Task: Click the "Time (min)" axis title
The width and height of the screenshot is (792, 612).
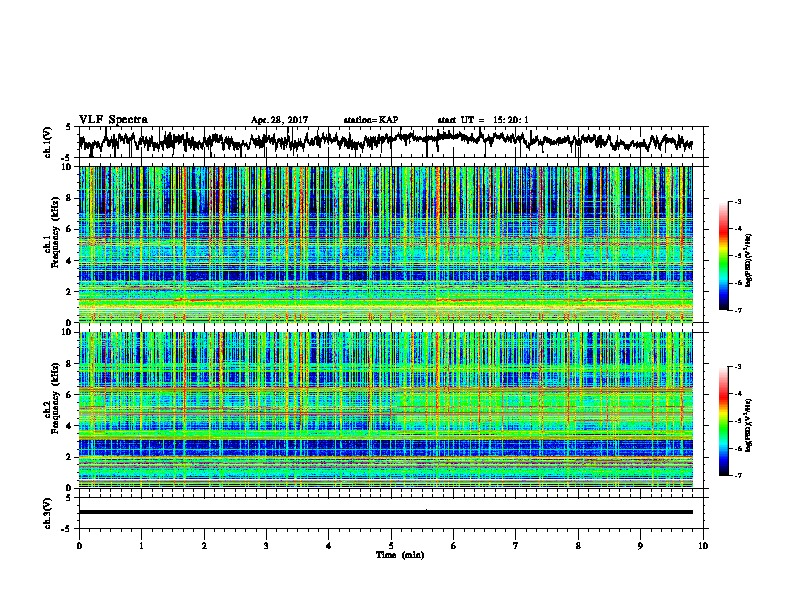Action: coord(400,555)
